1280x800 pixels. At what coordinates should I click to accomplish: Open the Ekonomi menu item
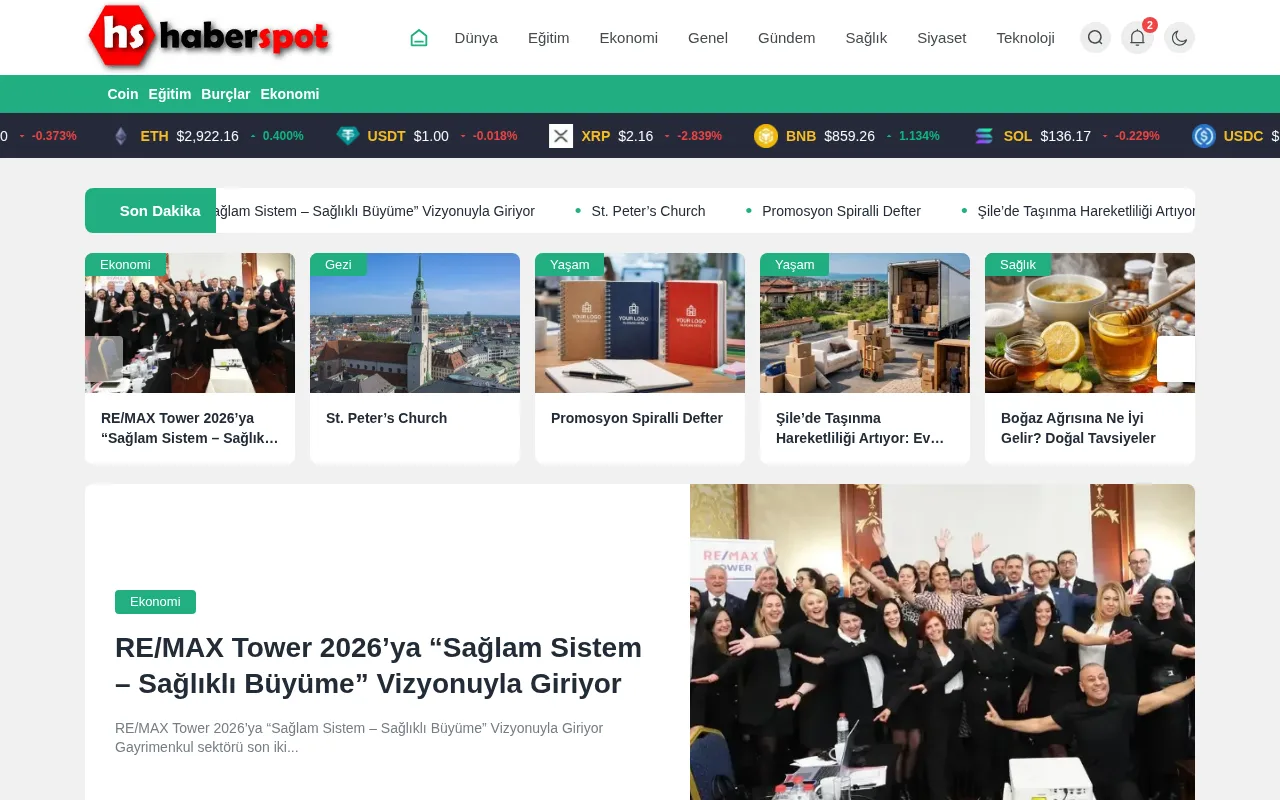click(628, 37)
